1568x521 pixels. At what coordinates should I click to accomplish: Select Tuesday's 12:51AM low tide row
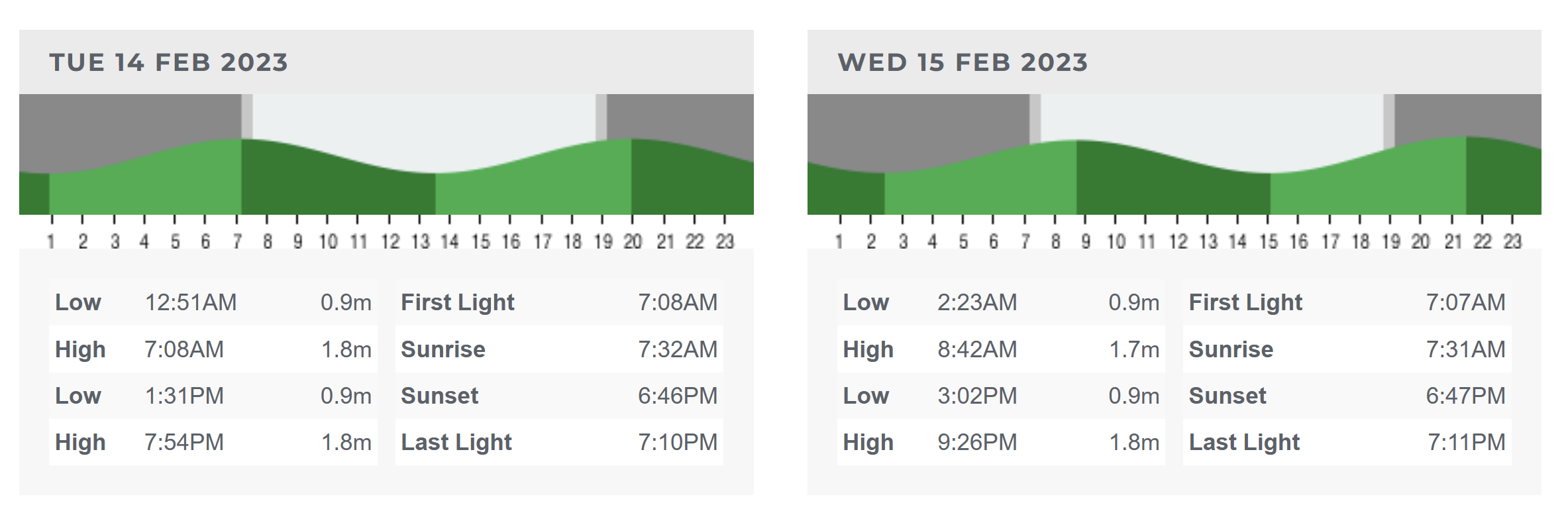[x=213, y=302]
